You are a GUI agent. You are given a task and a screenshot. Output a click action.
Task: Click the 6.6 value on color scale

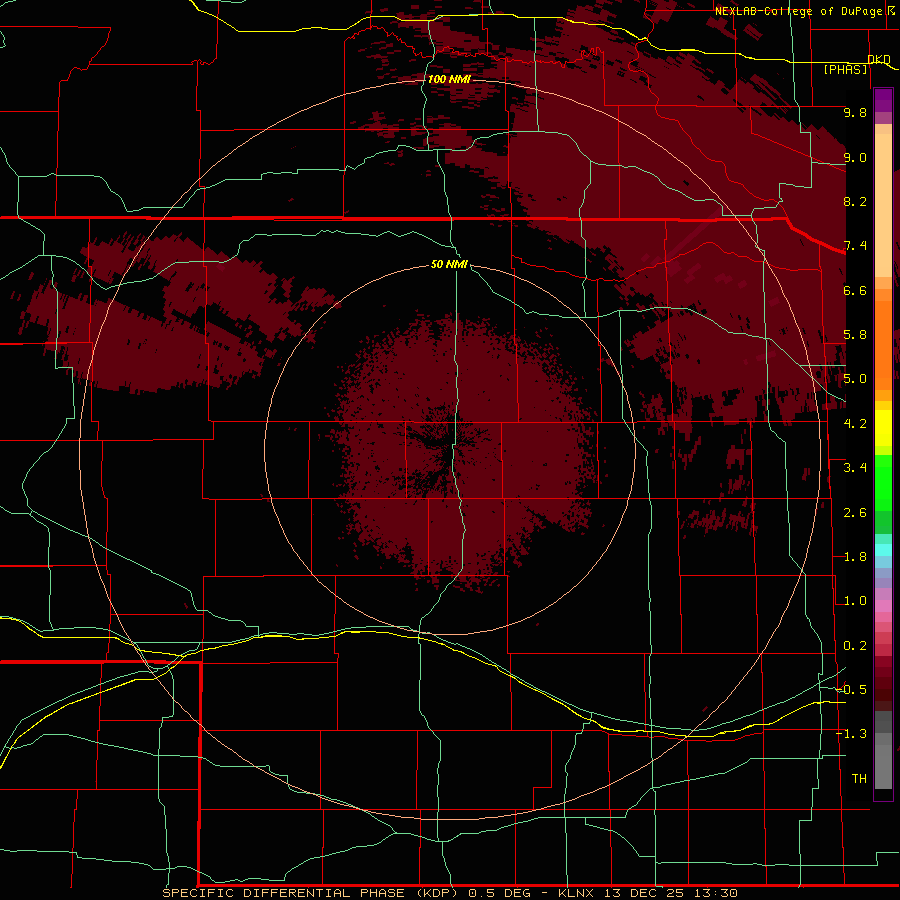[855, 290]
